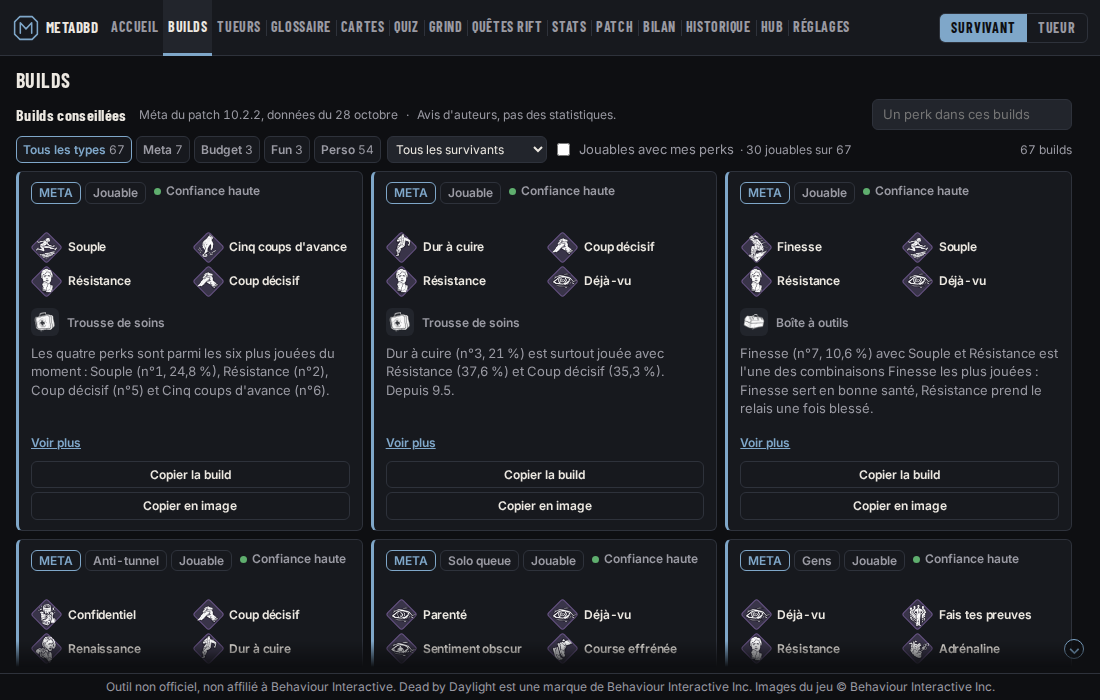Click Résistance icon in Gens build
This screenshot has width=1100, height=700.
[756, 649]
